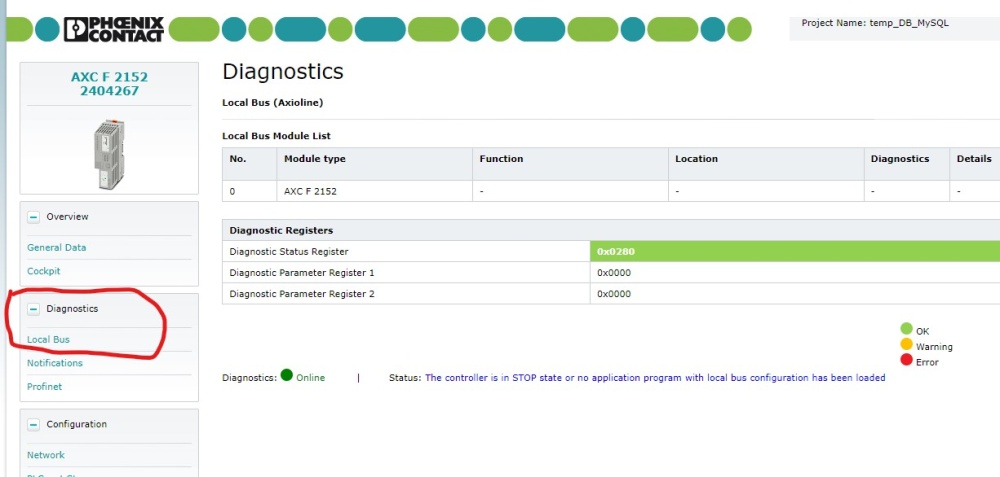Click the red Error legend dot
This screenshot has height=477, width=1000.
pyautogui.click(x=906, y=360)
